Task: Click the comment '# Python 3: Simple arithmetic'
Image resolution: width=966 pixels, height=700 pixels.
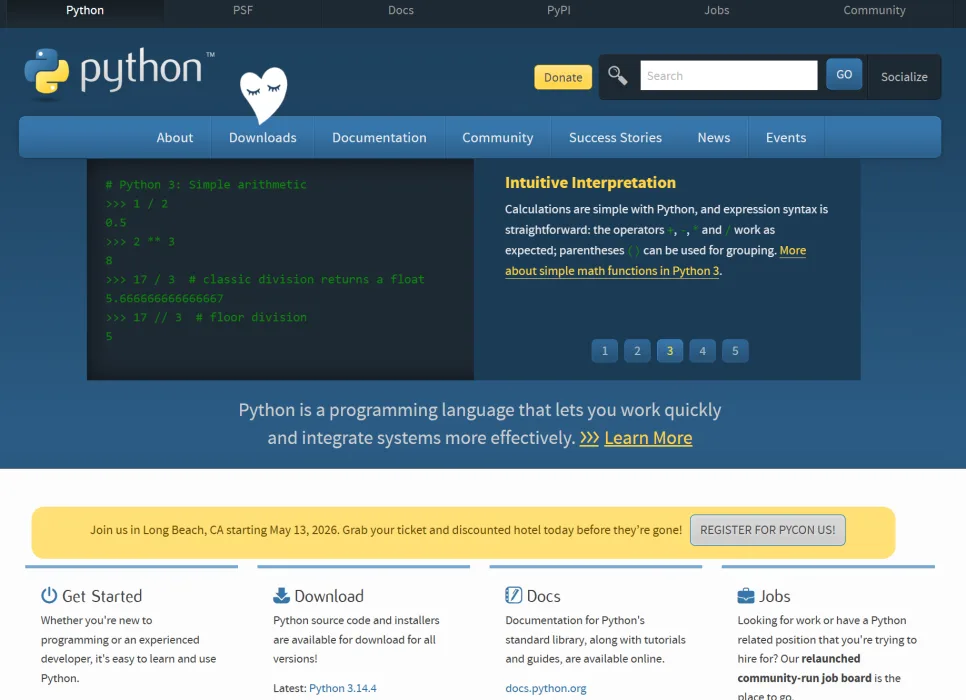Action: point(206,184)
